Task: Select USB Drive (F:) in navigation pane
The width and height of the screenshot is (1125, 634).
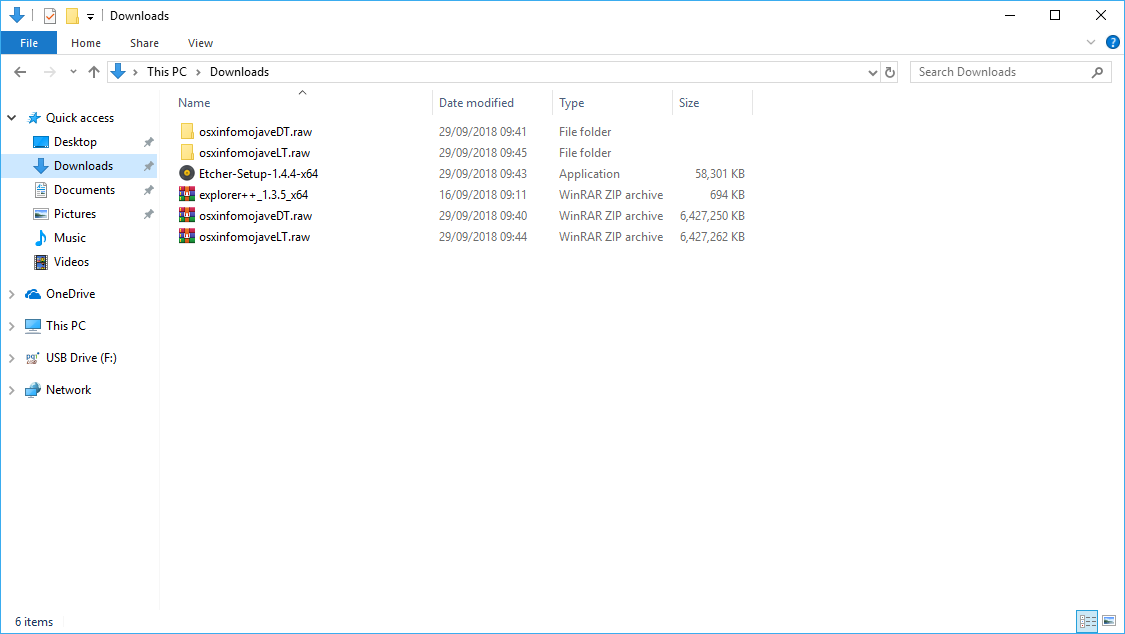Action: [x=81, y=358]
